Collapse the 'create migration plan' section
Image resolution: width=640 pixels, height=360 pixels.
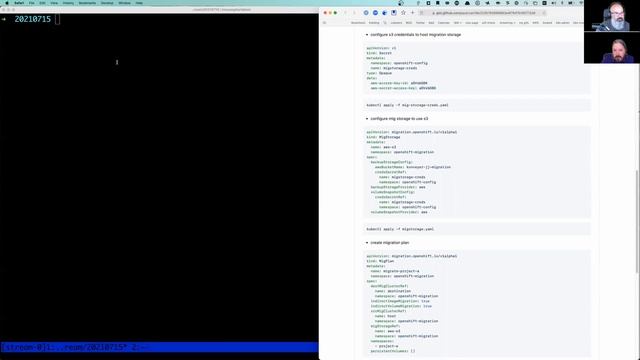(x=367, y=243)
